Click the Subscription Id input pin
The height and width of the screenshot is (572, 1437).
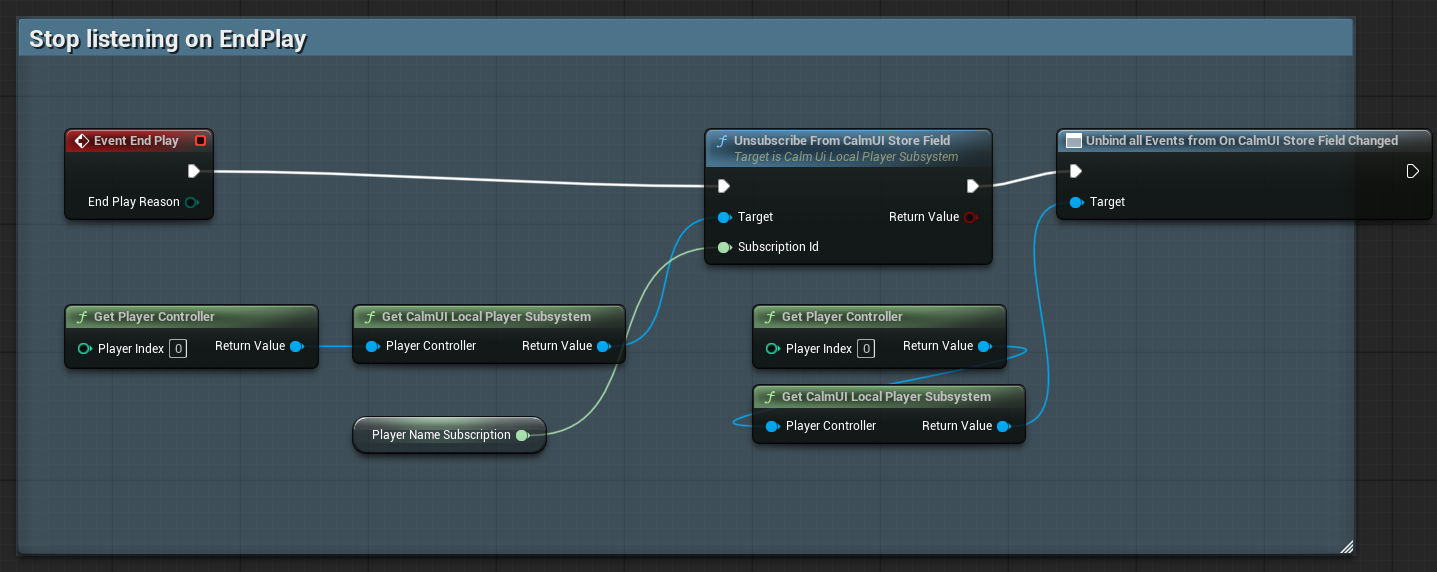(724, 247)
